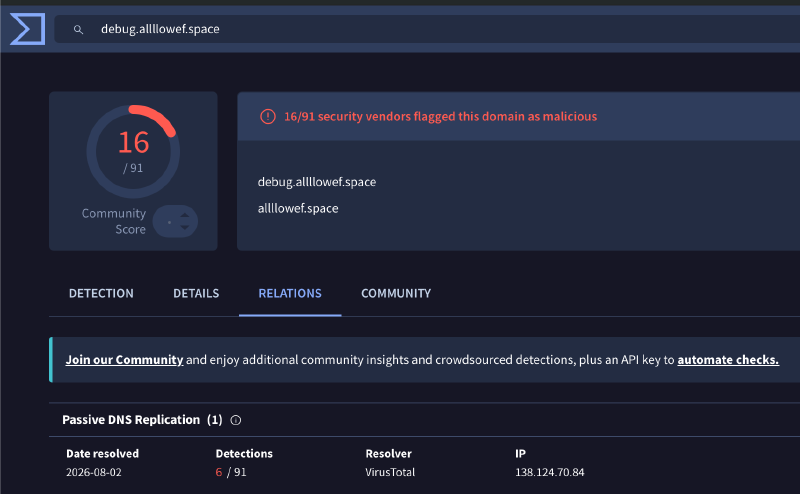Vote up on the Community Score
Screen dimensions: 800x494
pyautogui.click(x=185, y=216)
